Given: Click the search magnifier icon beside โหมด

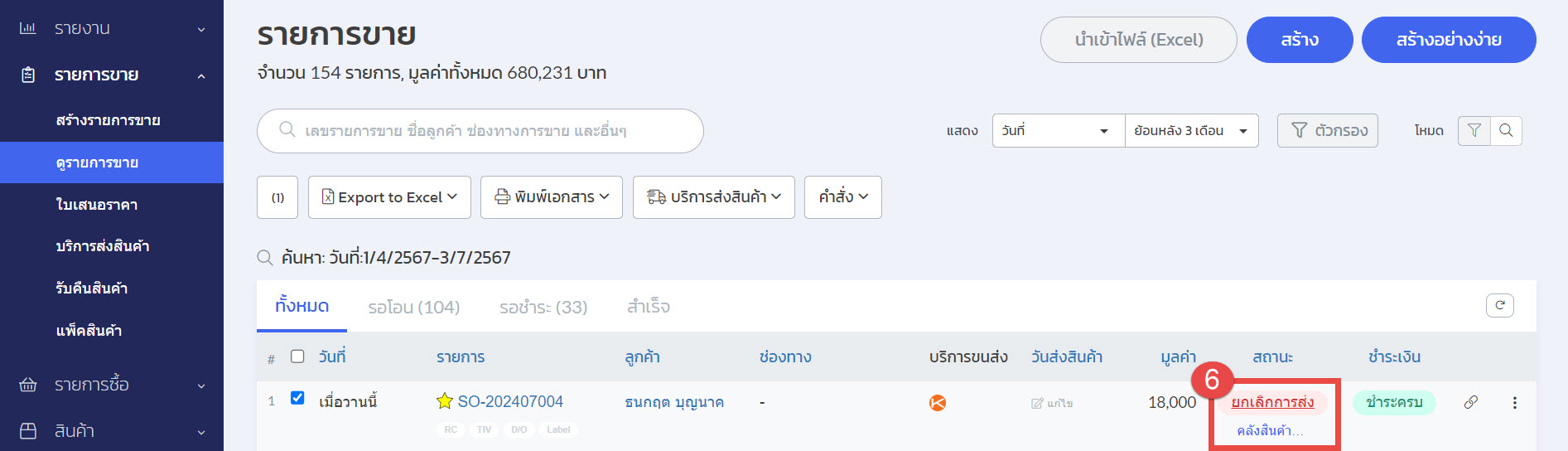Looking at the screenshot, I should 1506,130.
